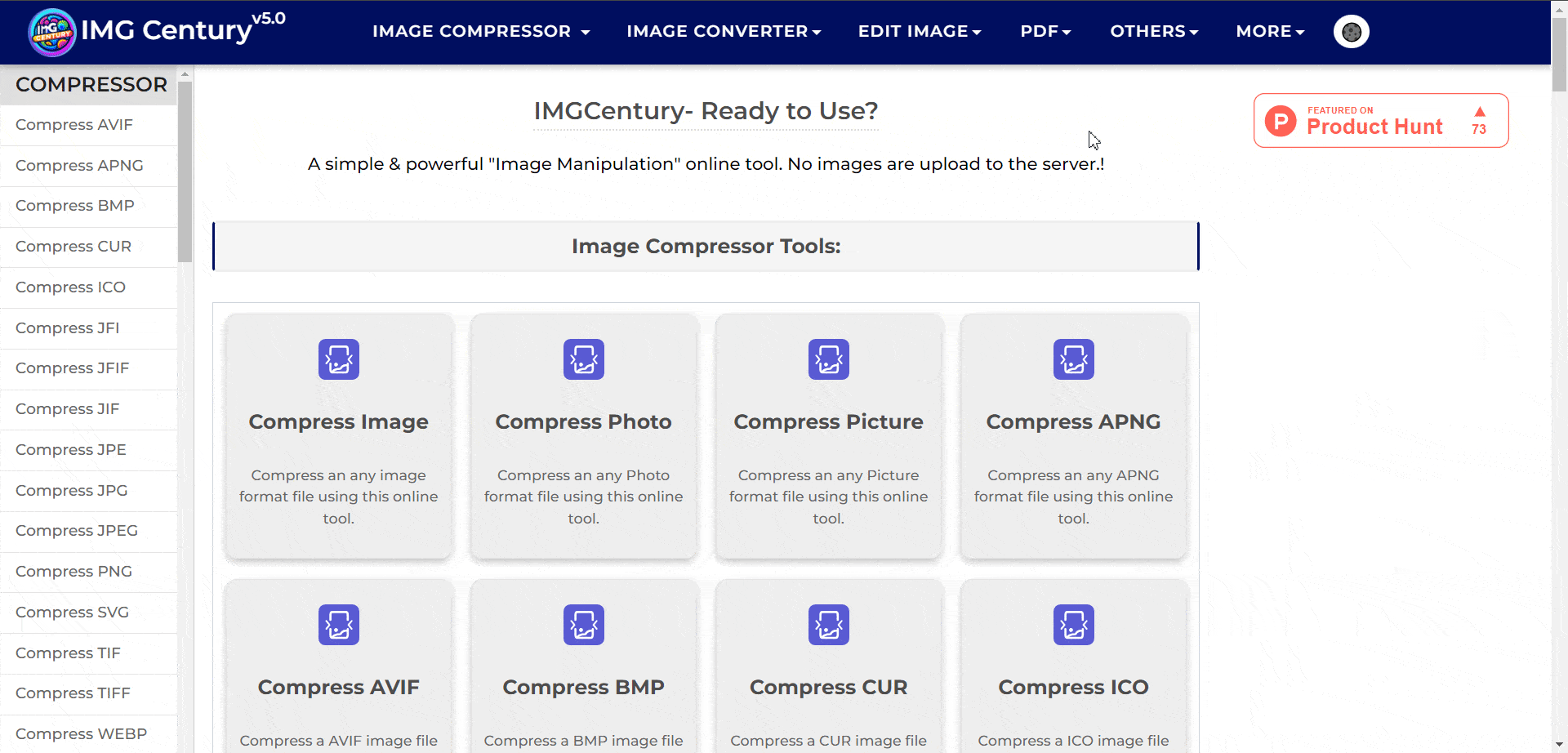This screenshot has width=1568, height=753.
Task: Click the Compress CUR card icon
Action: [829, 625]
